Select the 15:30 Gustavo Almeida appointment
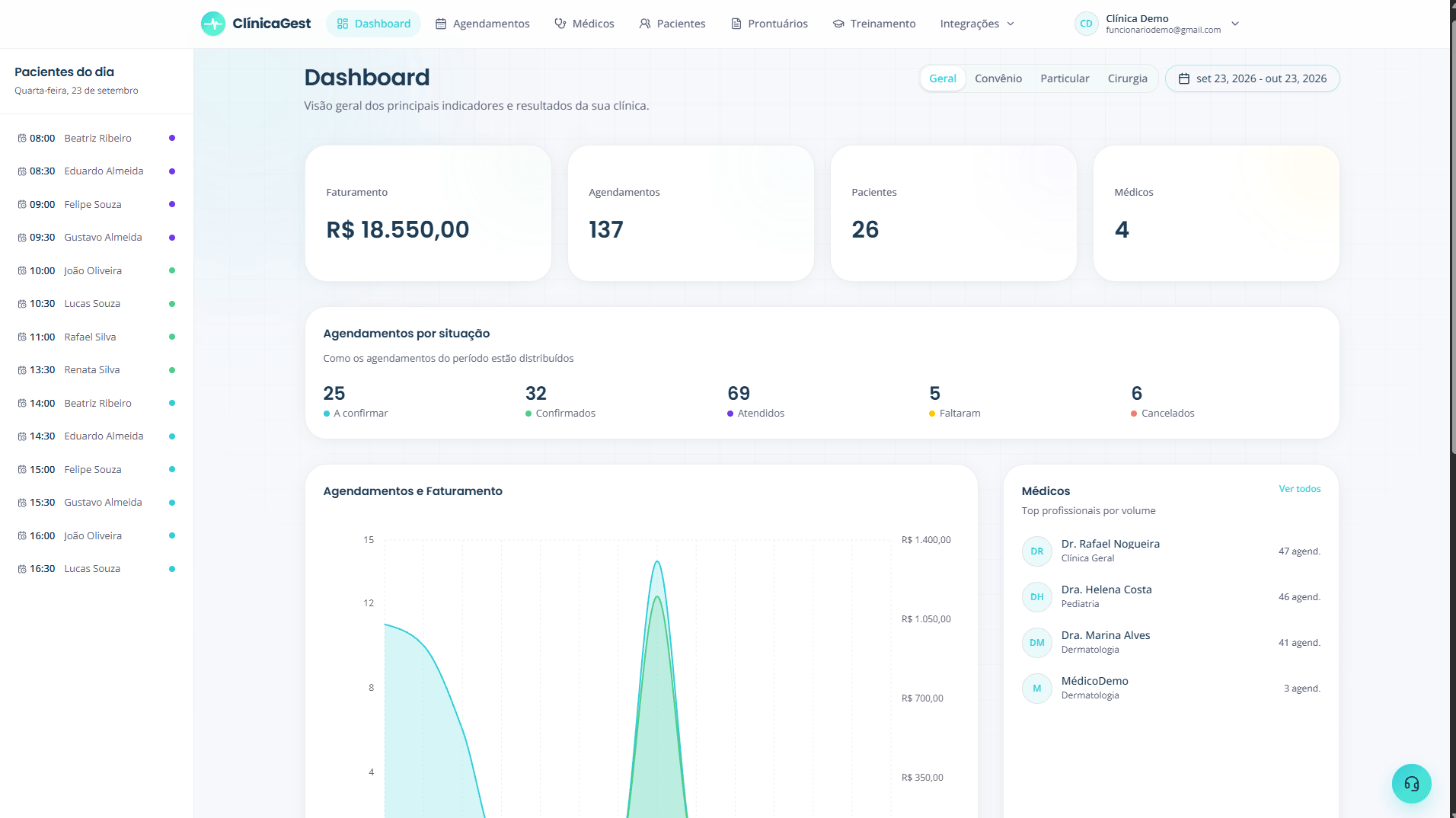Image resolution: width=1456 pixels, height=818 pixels. click(x=97, y=503)
